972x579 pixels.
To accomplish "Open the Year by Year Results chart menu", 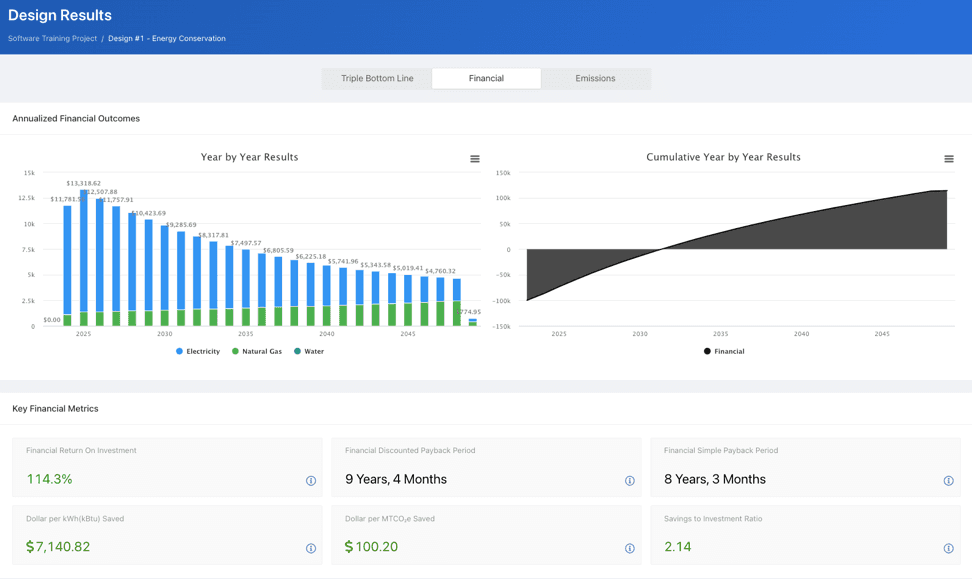I will [x=475, y=159].
